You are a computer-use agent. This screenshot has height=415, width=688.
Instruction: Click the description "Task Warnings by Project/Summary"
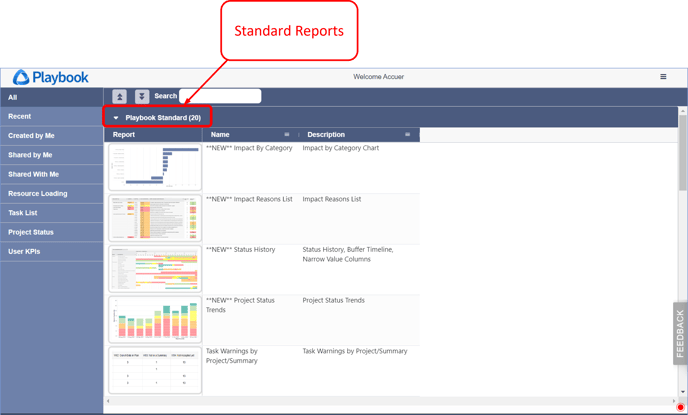pos(355,351)
